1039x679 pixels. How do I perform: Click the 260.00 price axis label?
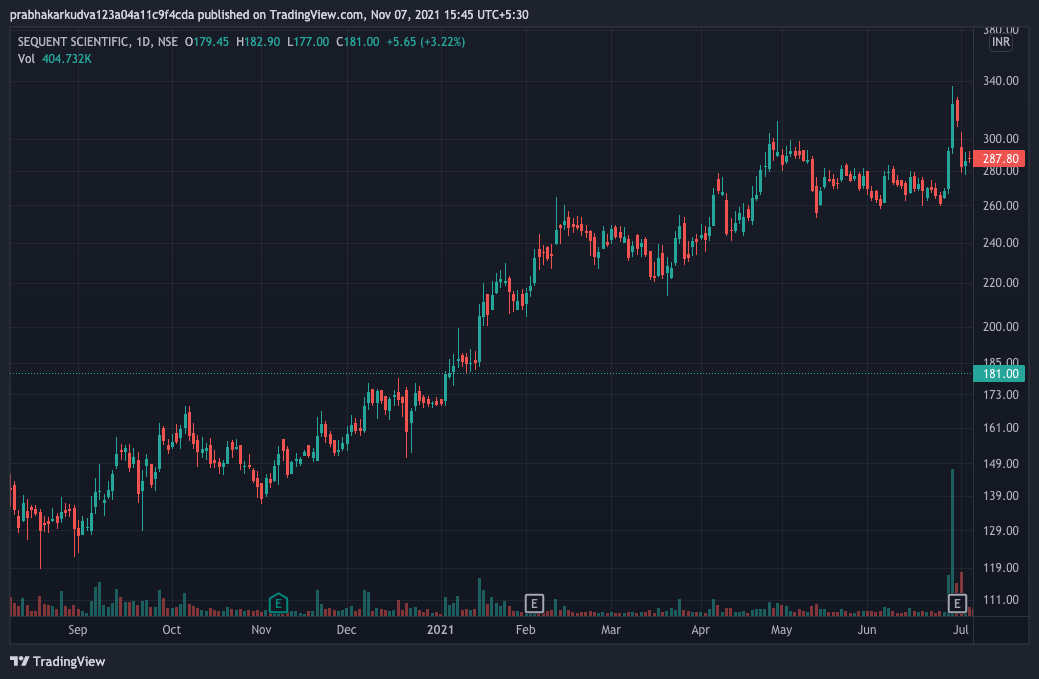click(x=1001, y=206)
